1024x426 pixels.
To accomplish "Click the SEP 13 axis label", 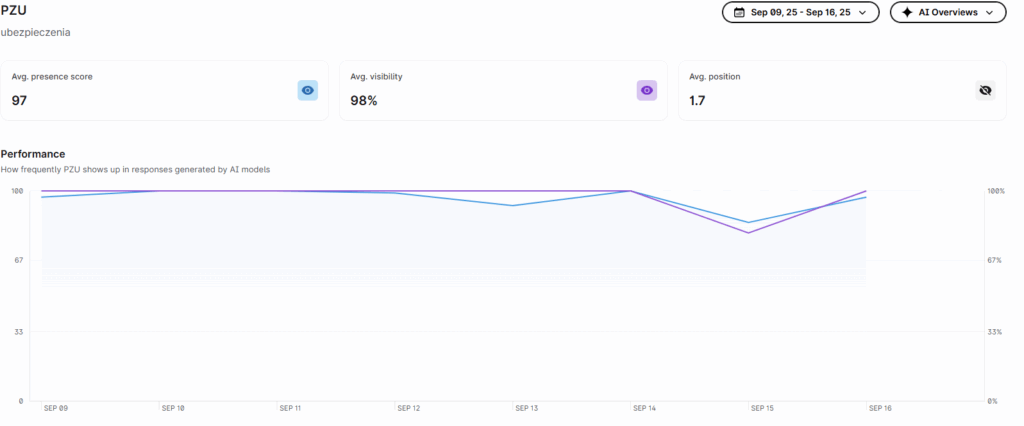I will 526,408.
